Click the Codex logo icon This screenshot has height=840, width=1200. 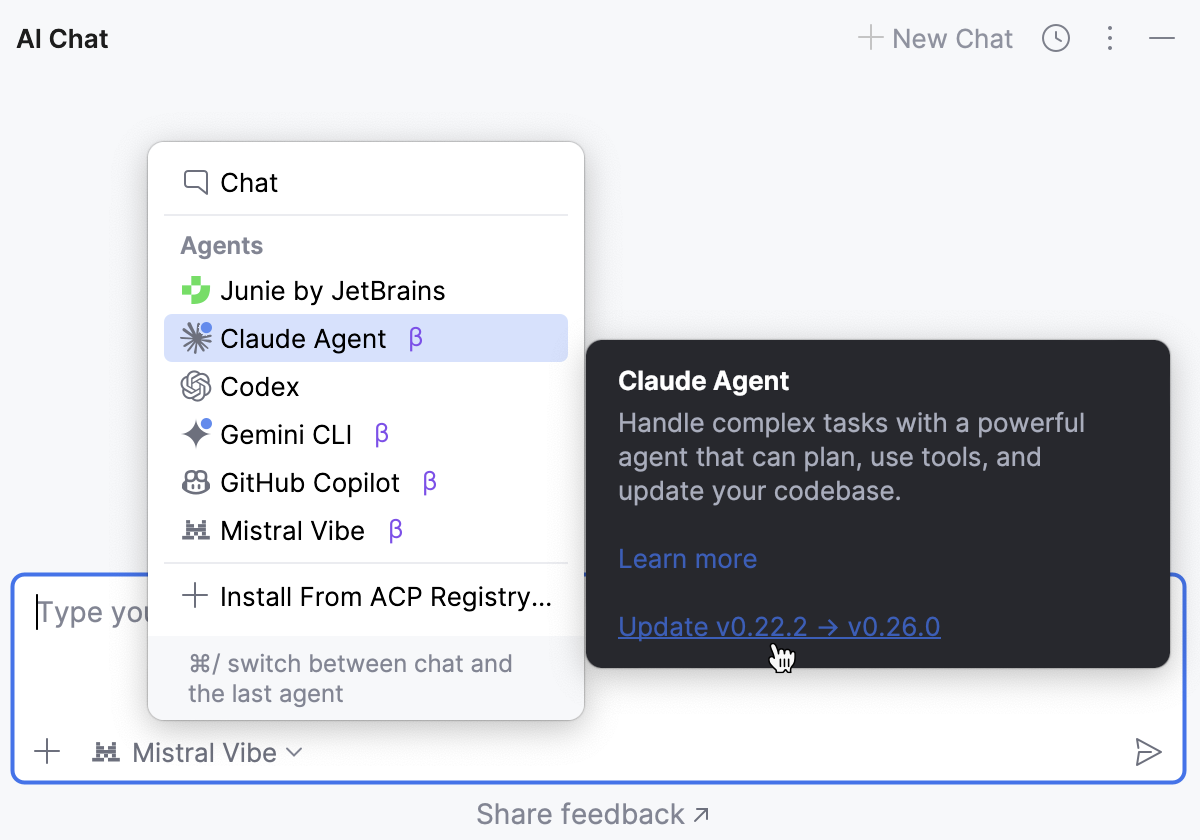[x=195, y=387]
